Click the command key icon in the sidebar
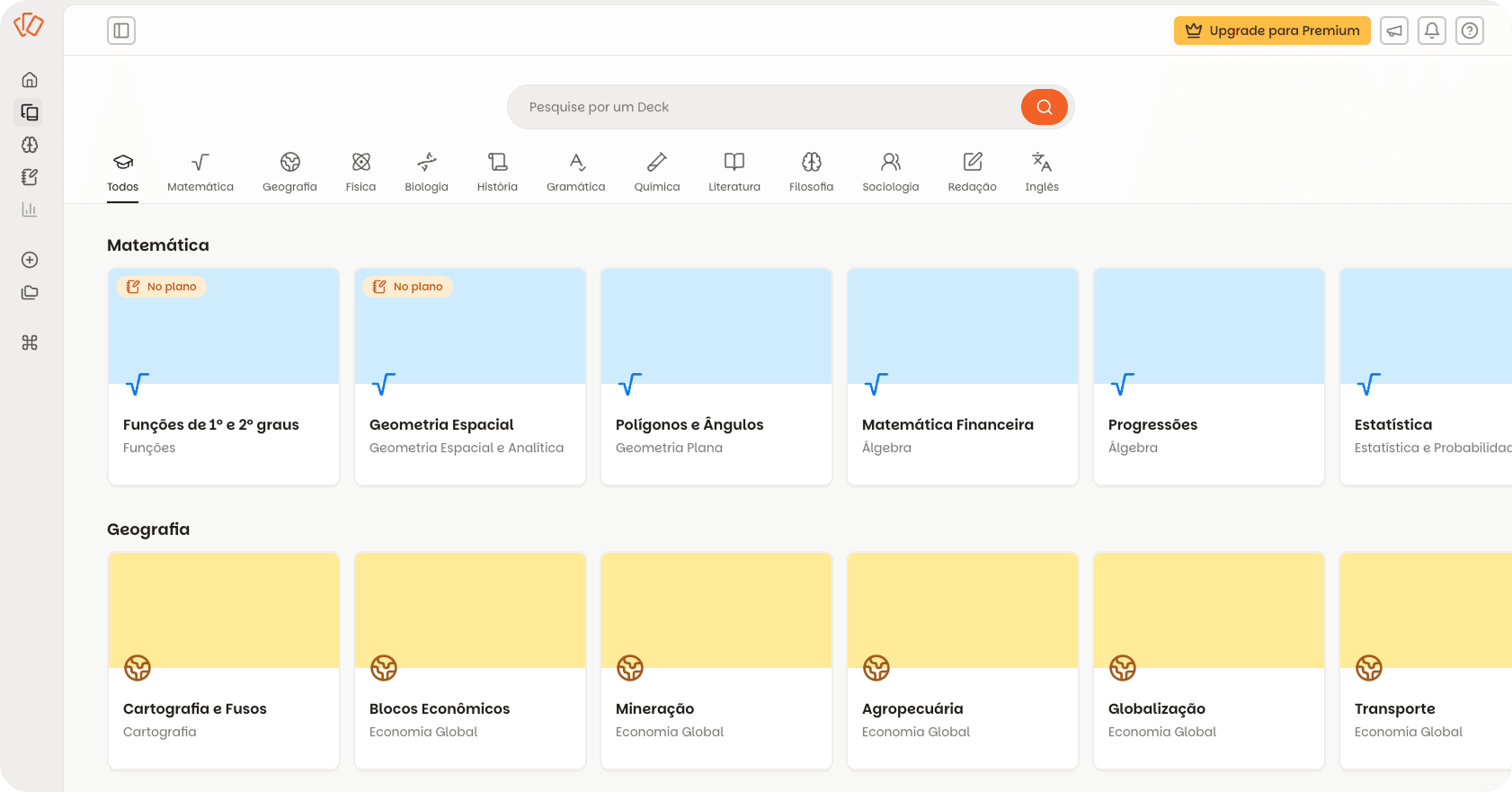This screenshot has width=1512, height=792. coord(30,343)
